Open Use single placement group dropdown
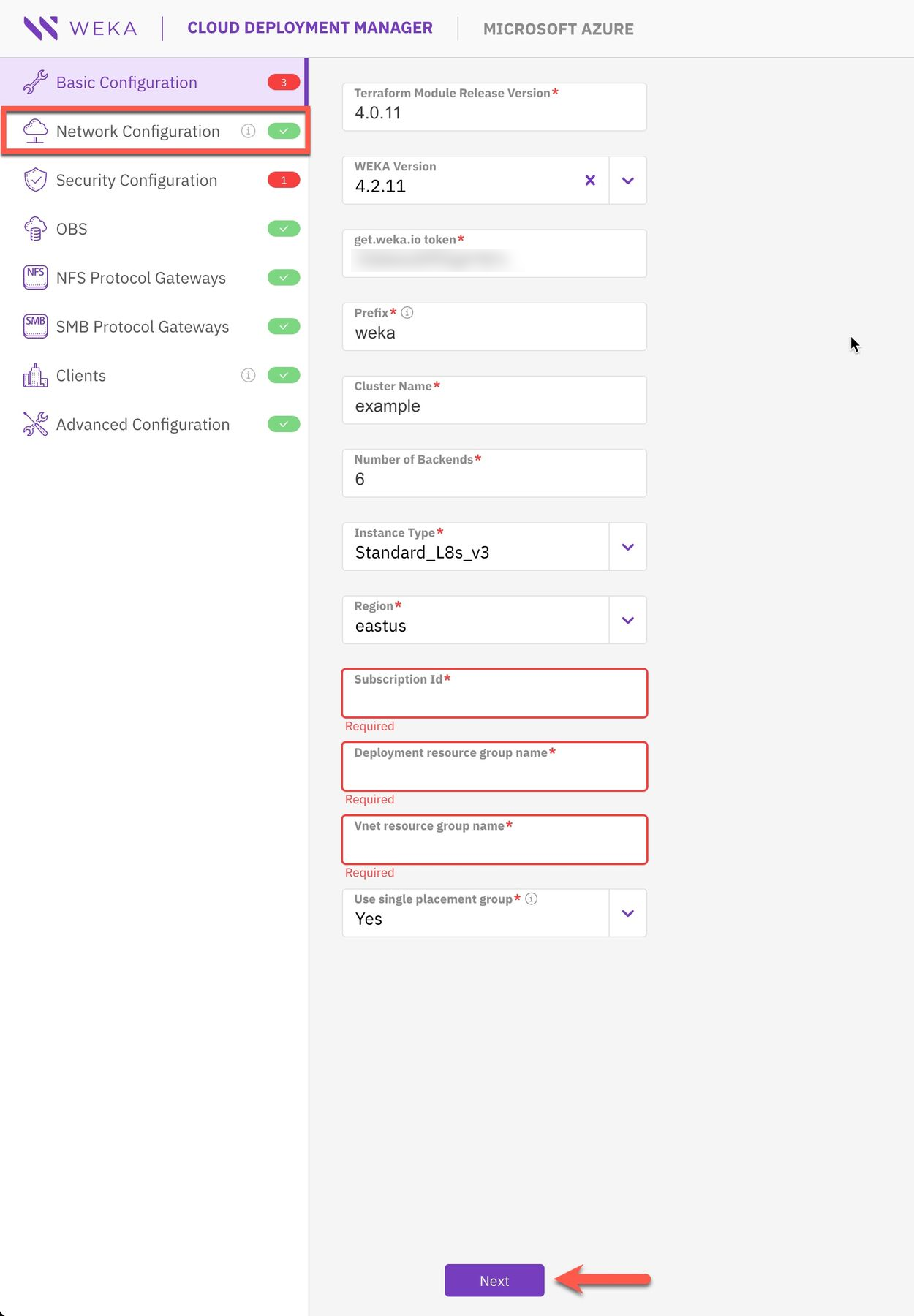 (x=627, y=913)
